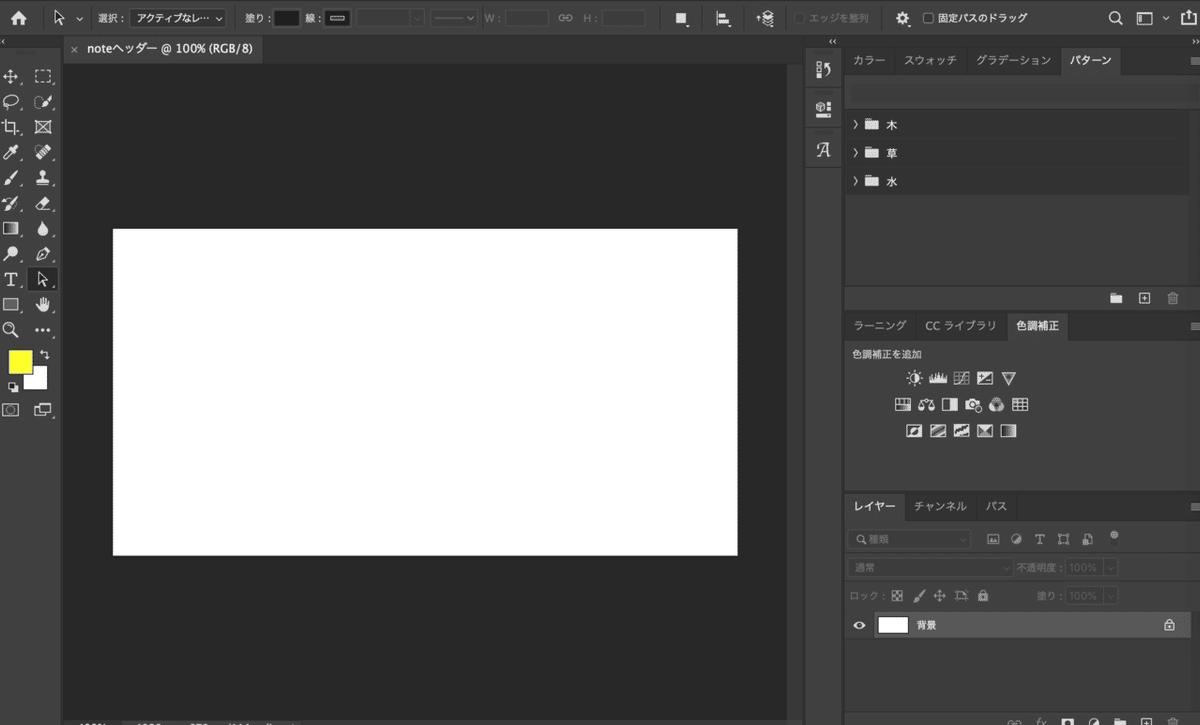Create new group folder in Patterns panel

coord(1116,298)
